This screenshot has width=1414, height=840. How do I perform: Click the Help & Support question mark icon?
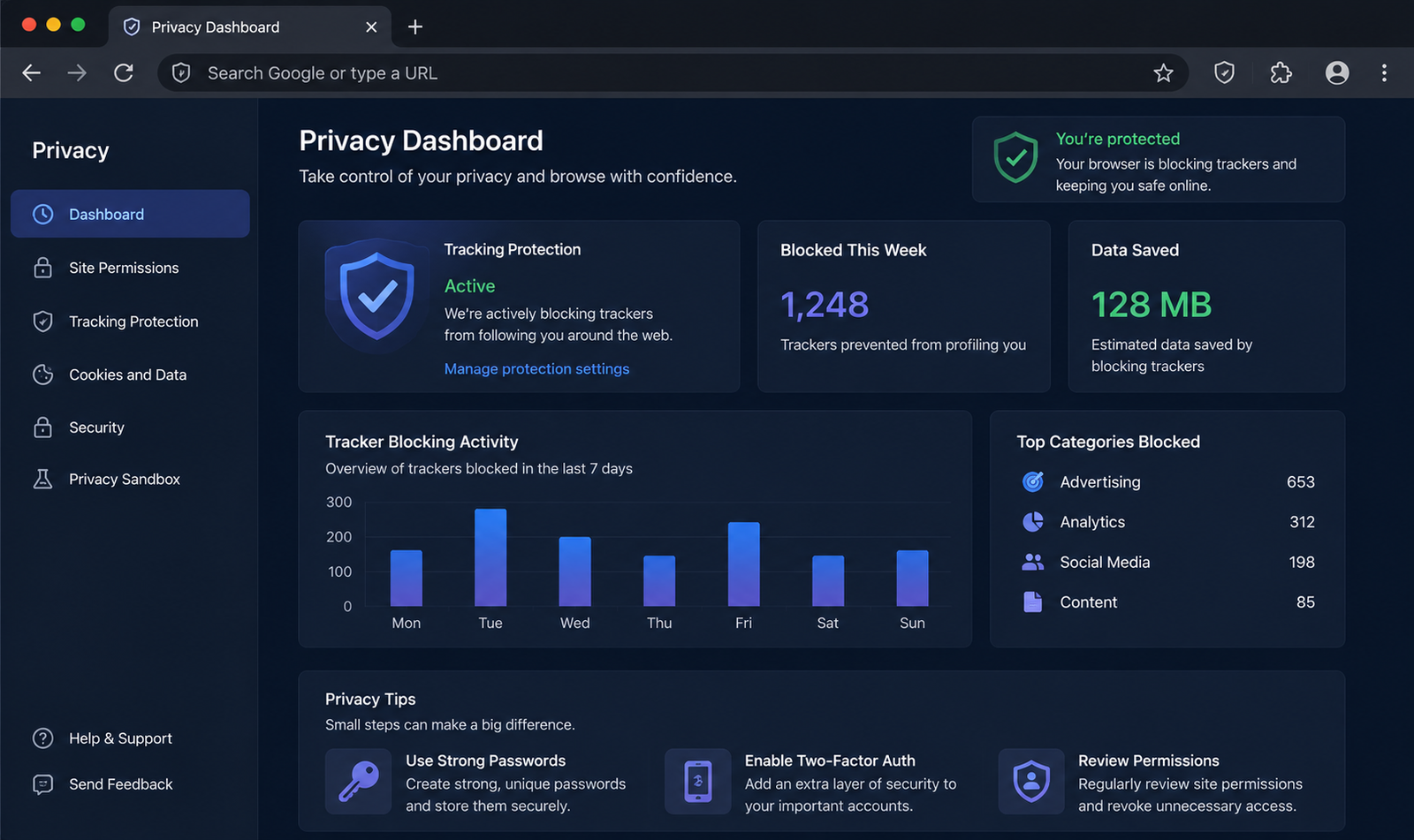(x=42, y=738)
